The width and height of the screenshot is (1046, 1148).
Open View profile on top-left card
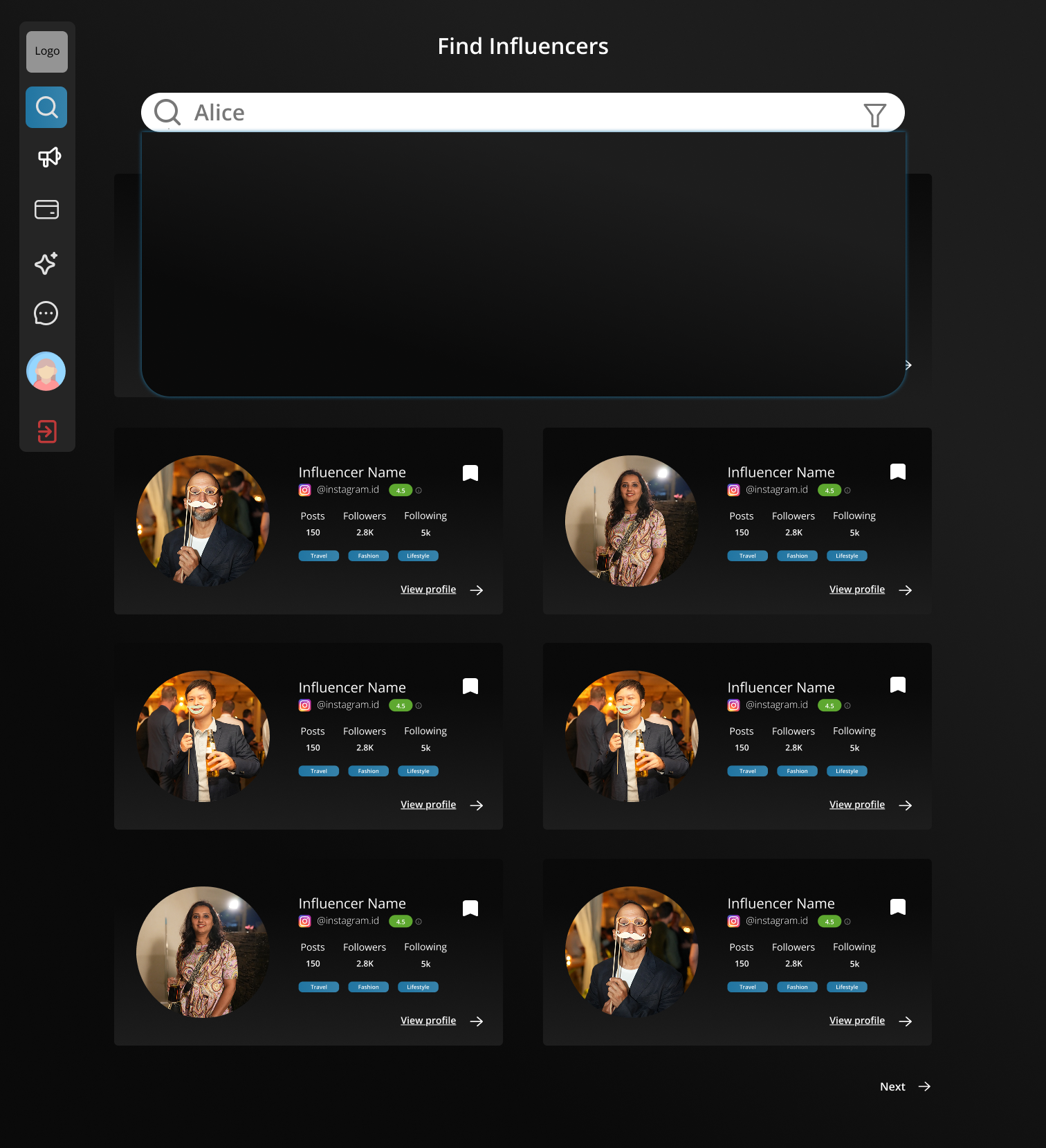pyautogui.click(x=428, y=590)
